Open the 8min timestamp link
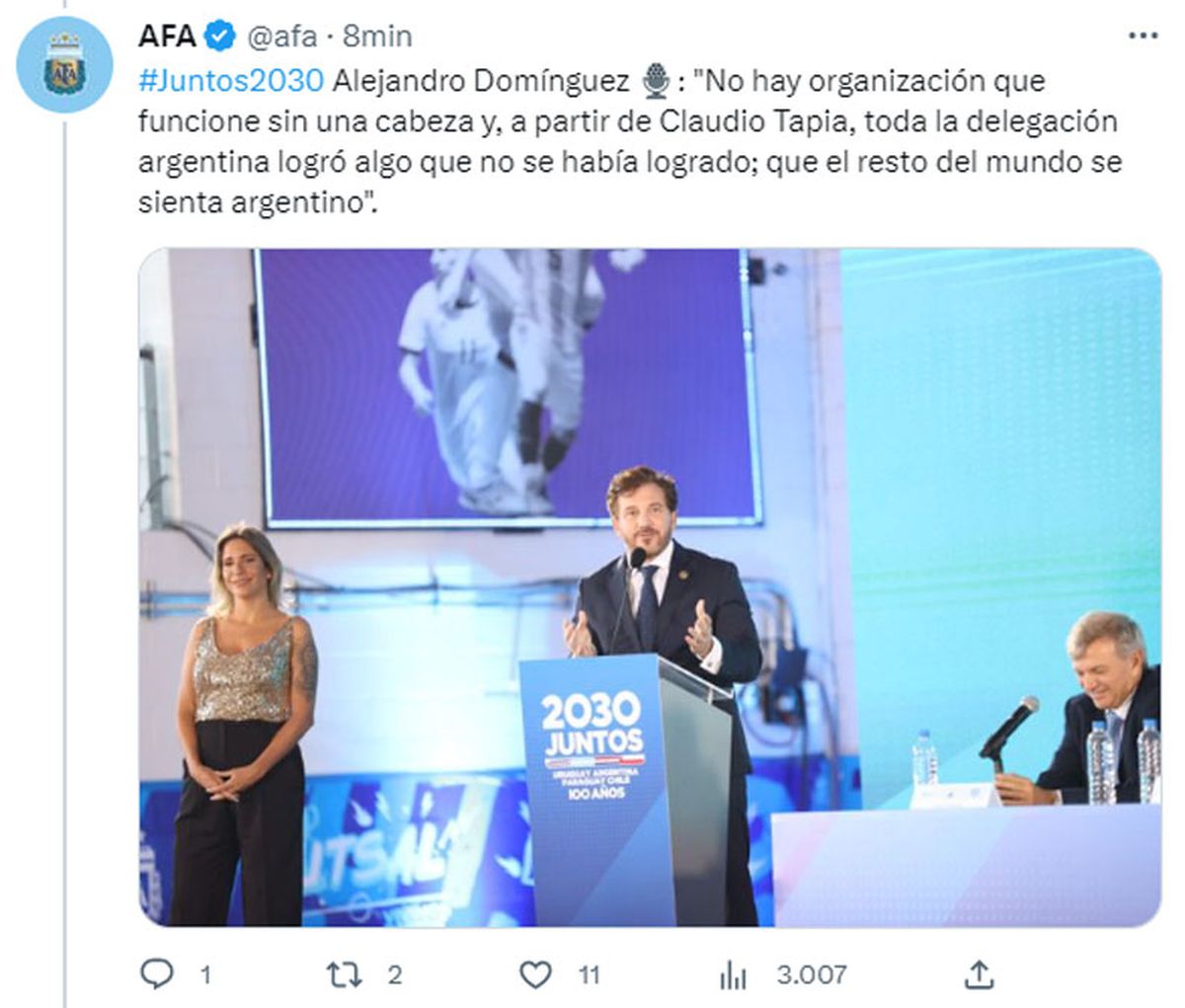 point(377,37)
